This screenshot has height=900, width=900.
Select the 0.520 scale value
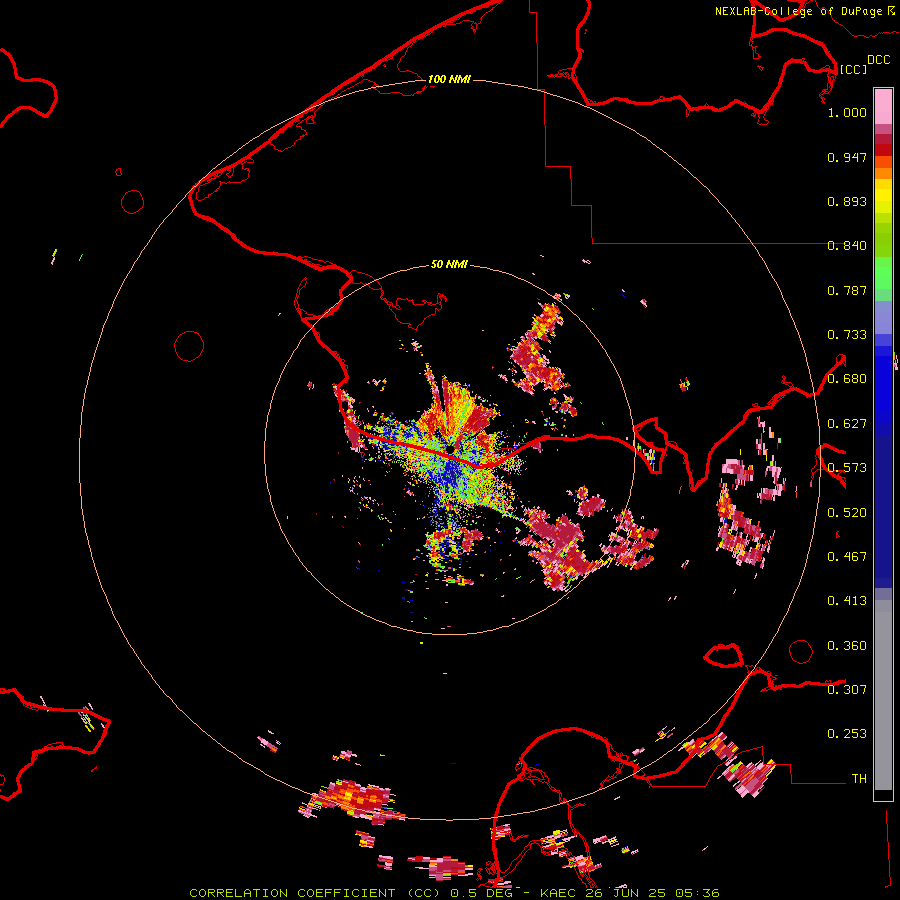click(x=847, y=513)
